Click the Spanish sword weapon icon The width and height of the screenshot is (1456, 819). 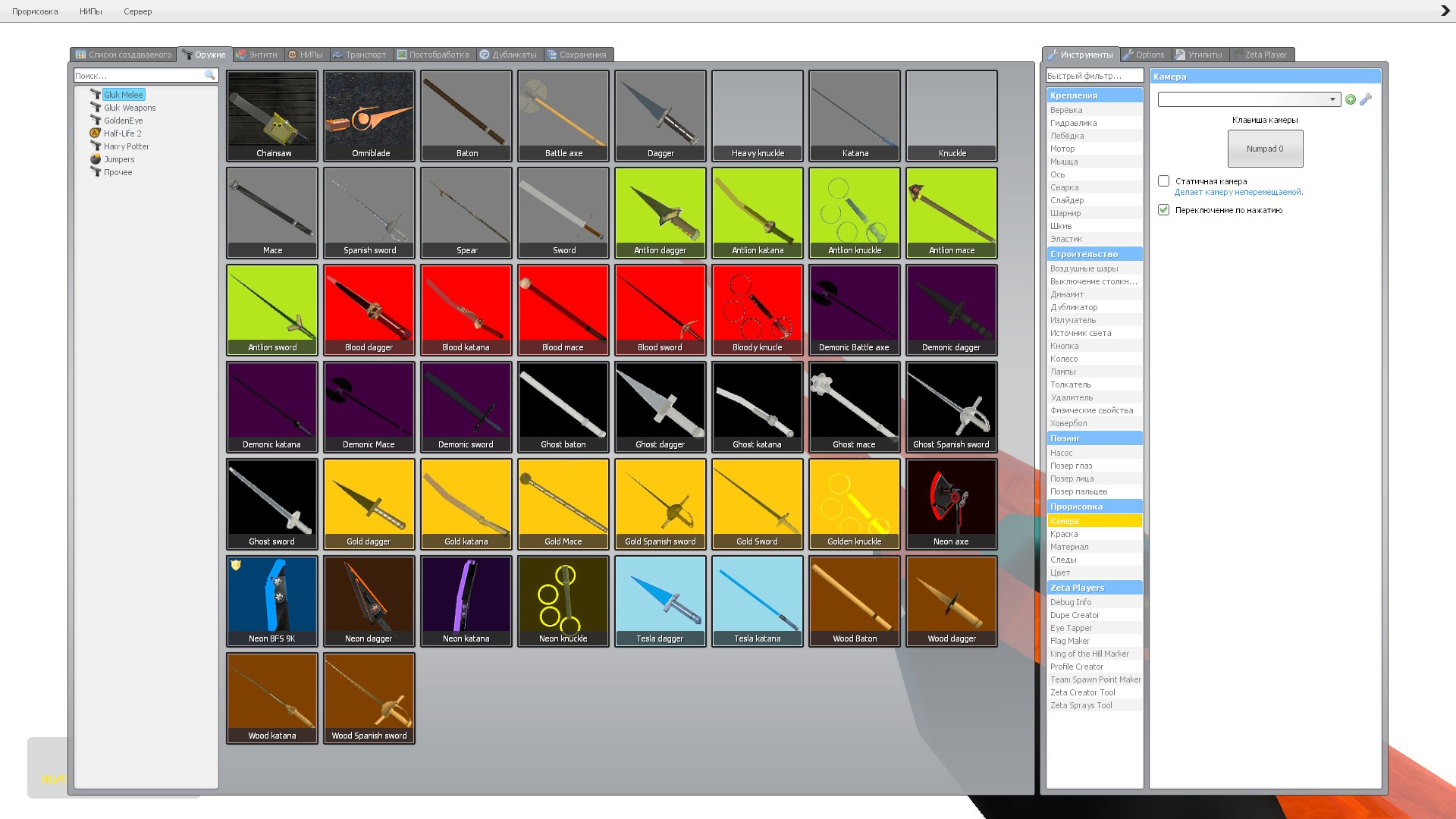click(369, 213)
